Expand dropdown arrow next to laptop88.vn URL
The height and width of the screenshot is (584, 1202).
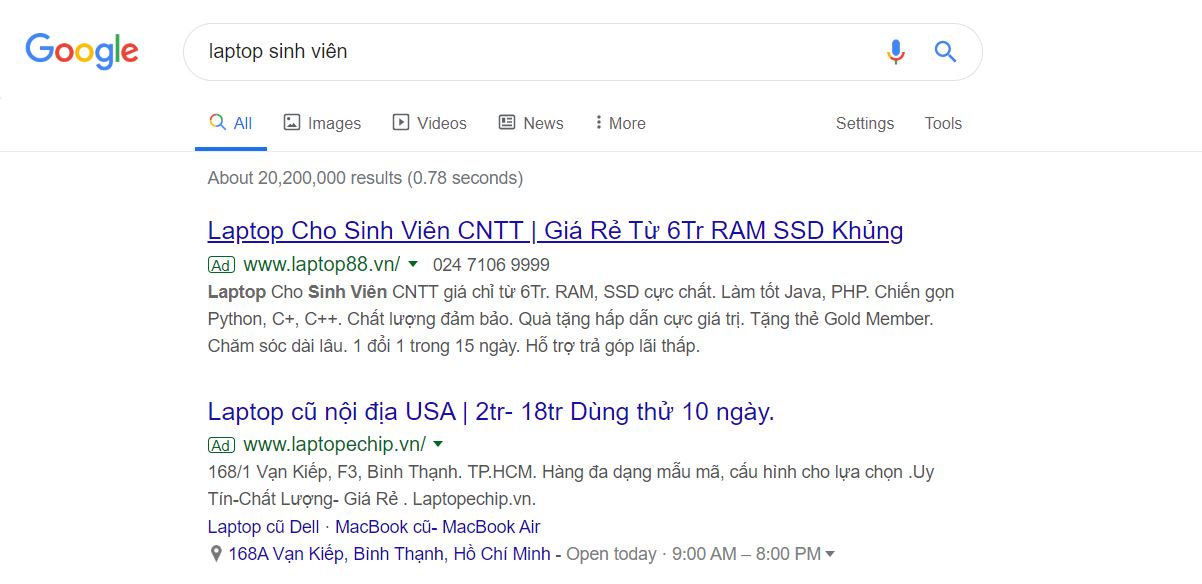[x=413, y=265]
